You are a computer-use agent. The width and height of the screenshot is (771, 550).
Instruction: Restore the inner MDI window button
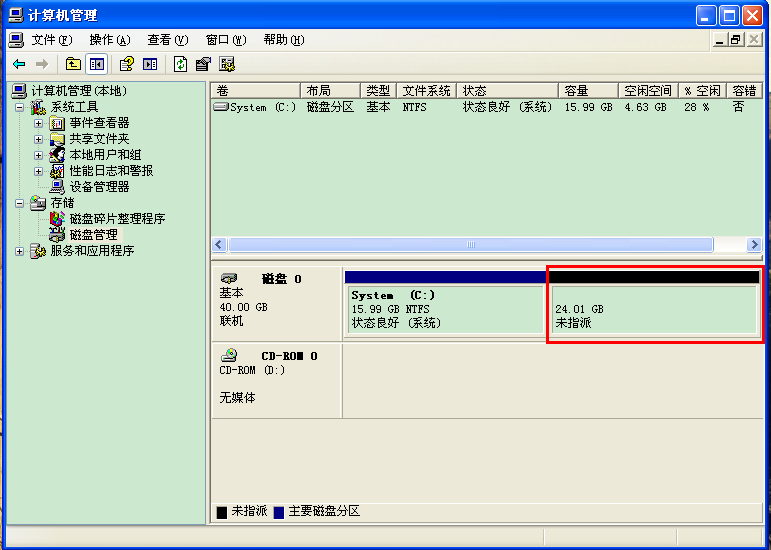(736, 40)
